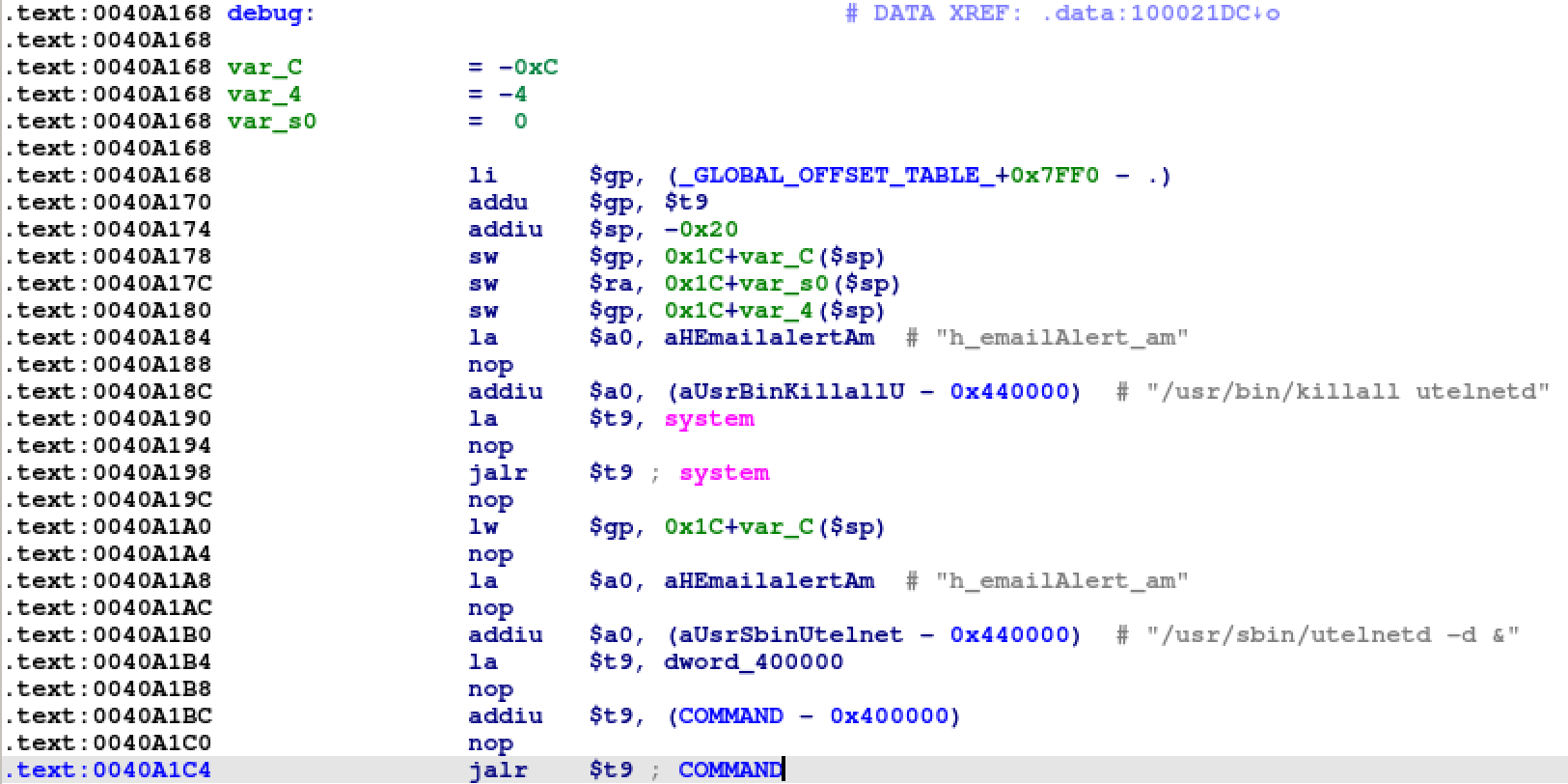
Task: Click address .text:0040A1B4
Action: pyautogui.click(x=107, y=662)
